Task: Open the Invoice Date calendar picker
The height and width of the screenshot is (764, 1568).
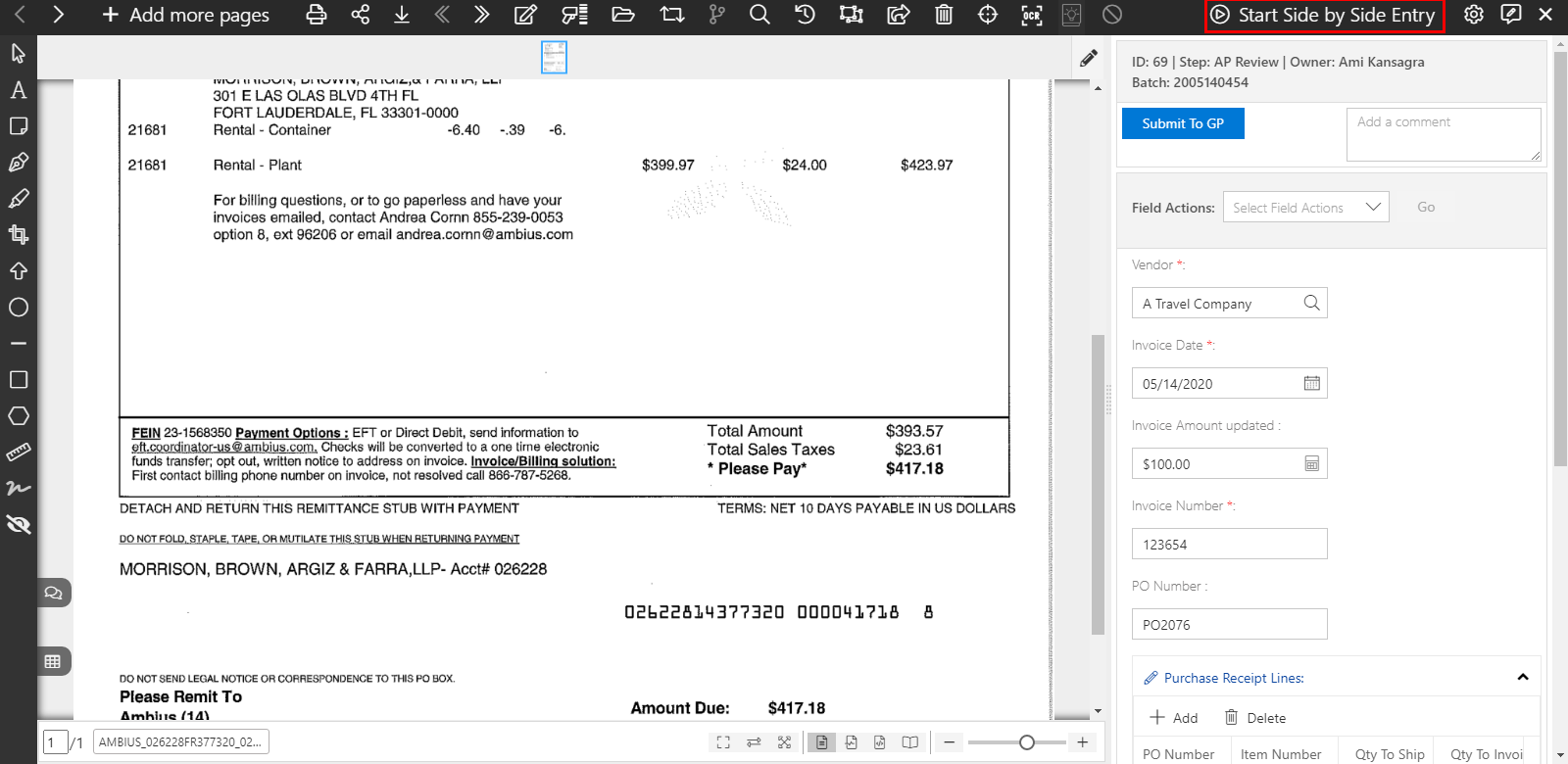Action: pyautogui.click(x=1311, y=383)
